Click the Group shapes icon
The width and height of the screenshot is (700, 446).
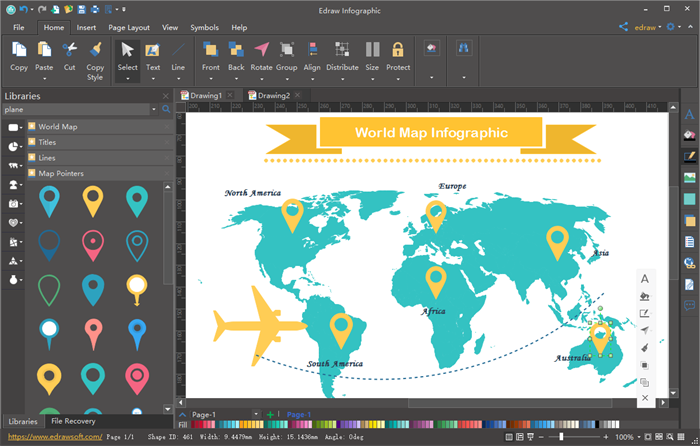click(287, 50)
